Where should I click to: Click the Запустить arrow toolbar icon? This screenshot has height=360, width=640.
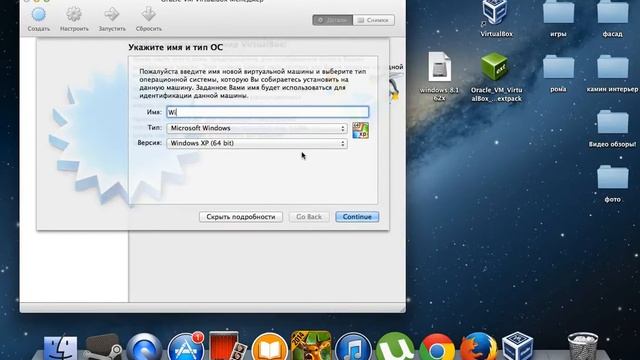coord(112,15)
